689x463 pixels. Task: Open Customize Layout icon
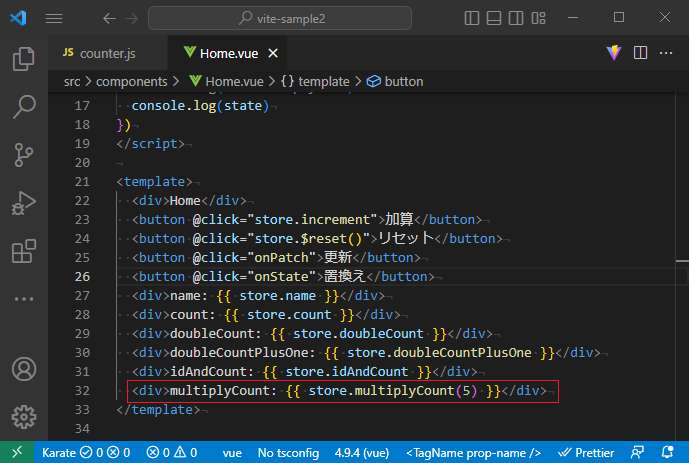538,18
